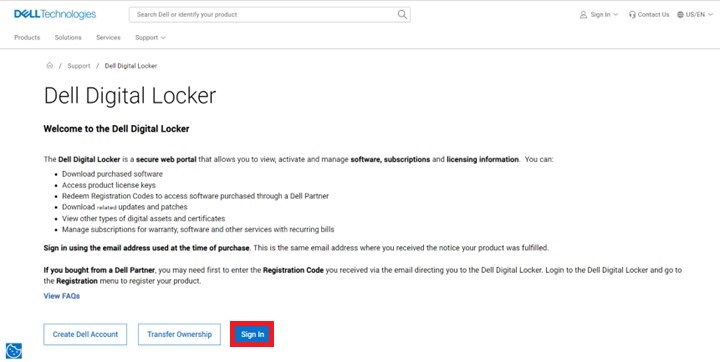Go to Support breadcrumb link
Image resolution: width=720 pixels, height=362 pixels.
coord(79,66)
